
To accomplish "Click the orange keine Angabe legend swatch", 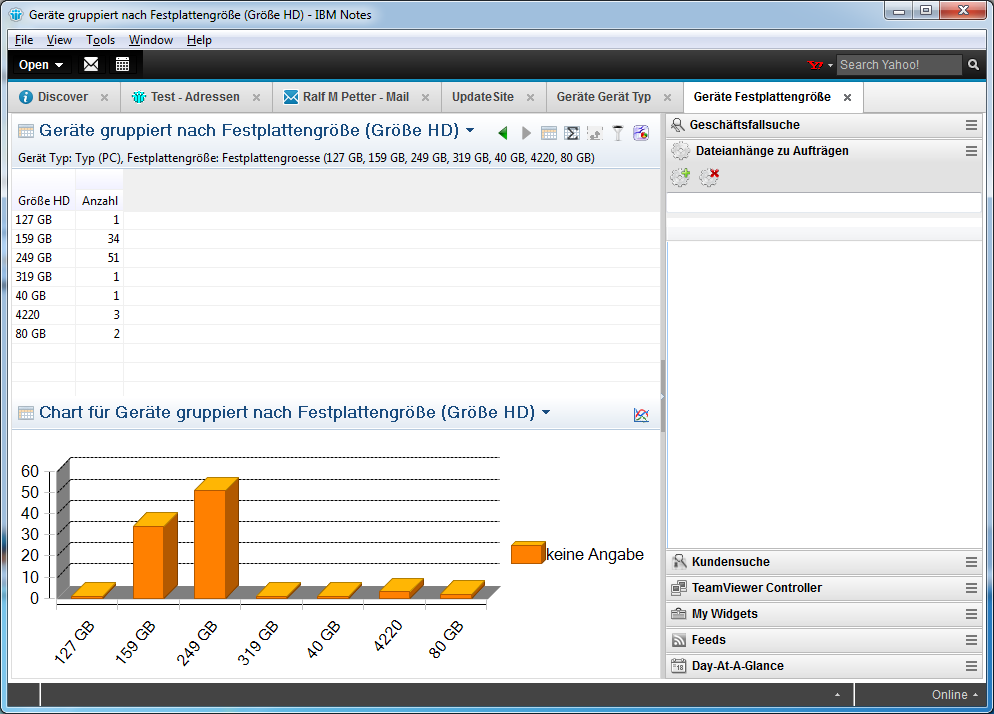I will click(526, 554).
